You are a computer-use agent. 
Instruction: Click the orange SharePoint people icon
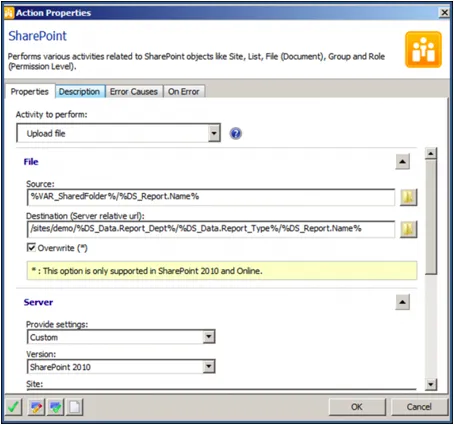click(423, 50)
